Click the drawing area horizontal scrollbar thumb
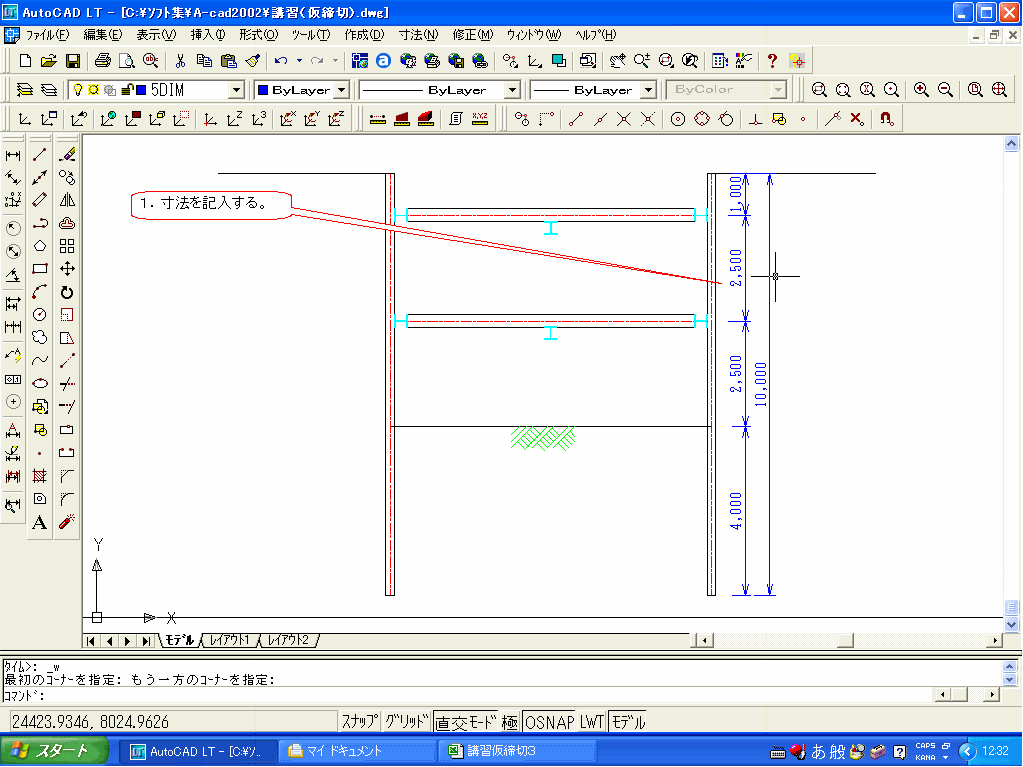 pyautogui.click(x=846, y=640)
